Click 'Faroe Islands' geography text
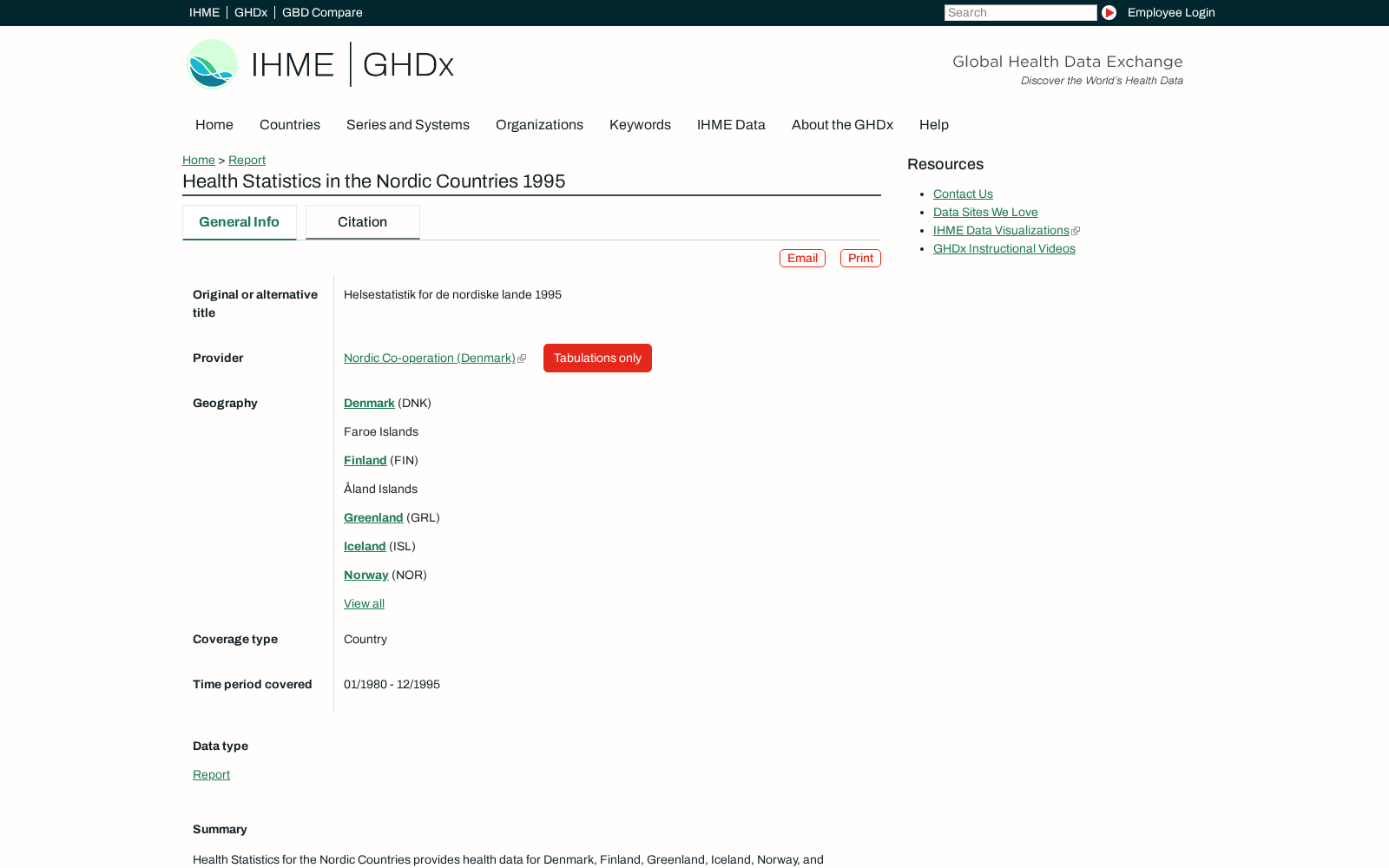1389x868 pixels. click(381, 432)
